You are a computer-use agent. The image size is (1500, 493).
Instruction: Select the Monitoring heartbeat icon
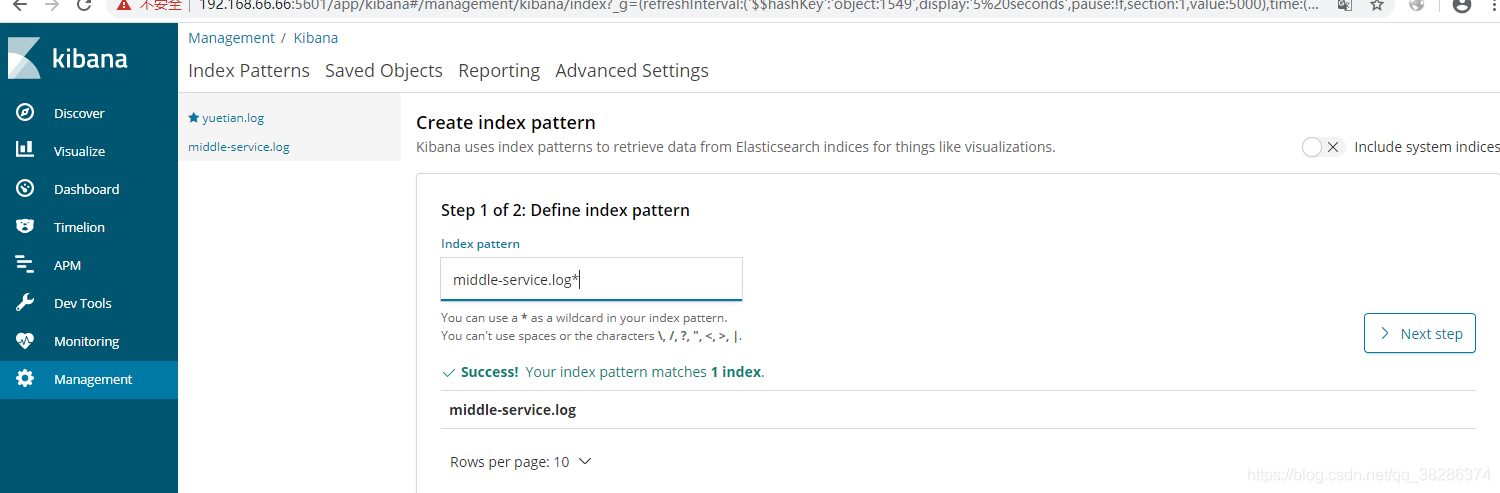point(25,340)
